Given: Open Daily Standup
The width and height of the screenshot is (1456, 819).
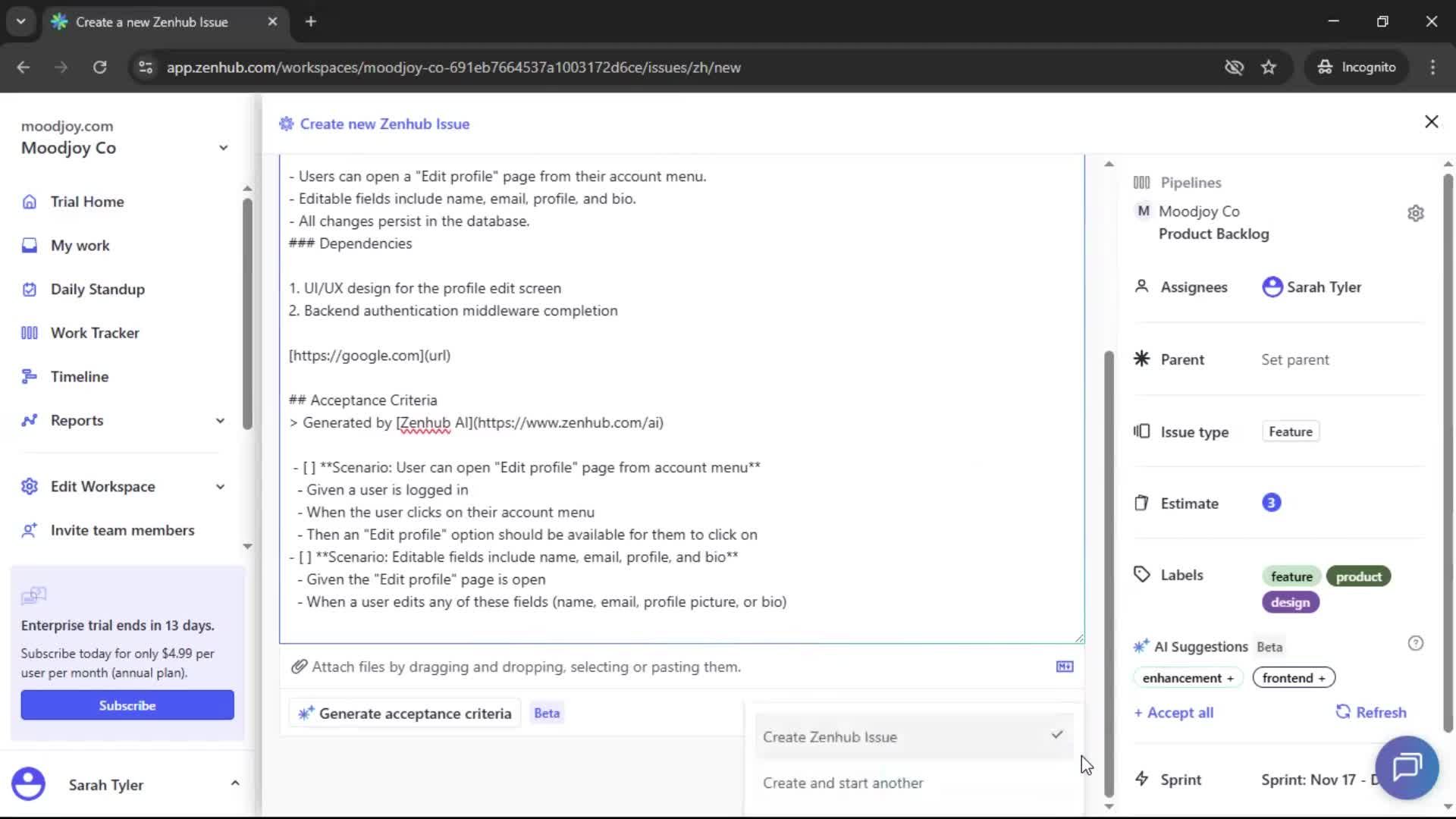Looking at the screenshot, I should 97,289.
